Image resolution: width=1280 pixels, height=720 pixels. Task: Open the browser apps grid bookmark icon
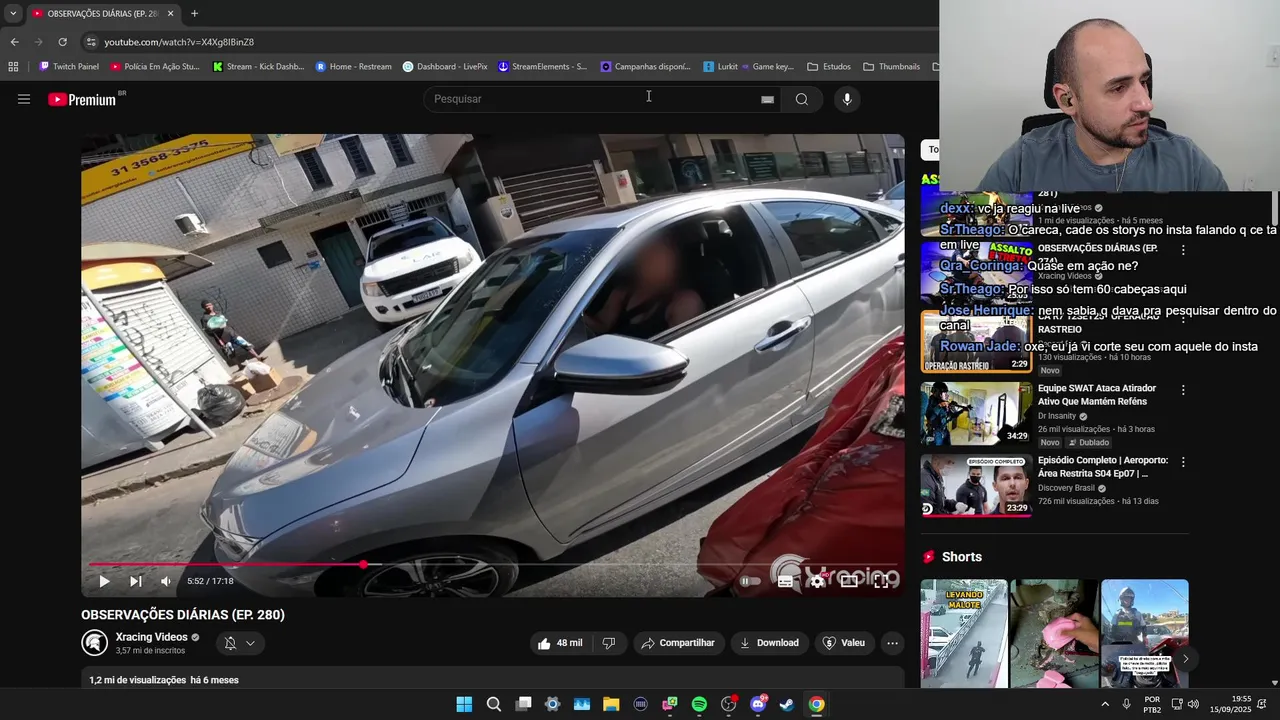[x=13, y=67]
